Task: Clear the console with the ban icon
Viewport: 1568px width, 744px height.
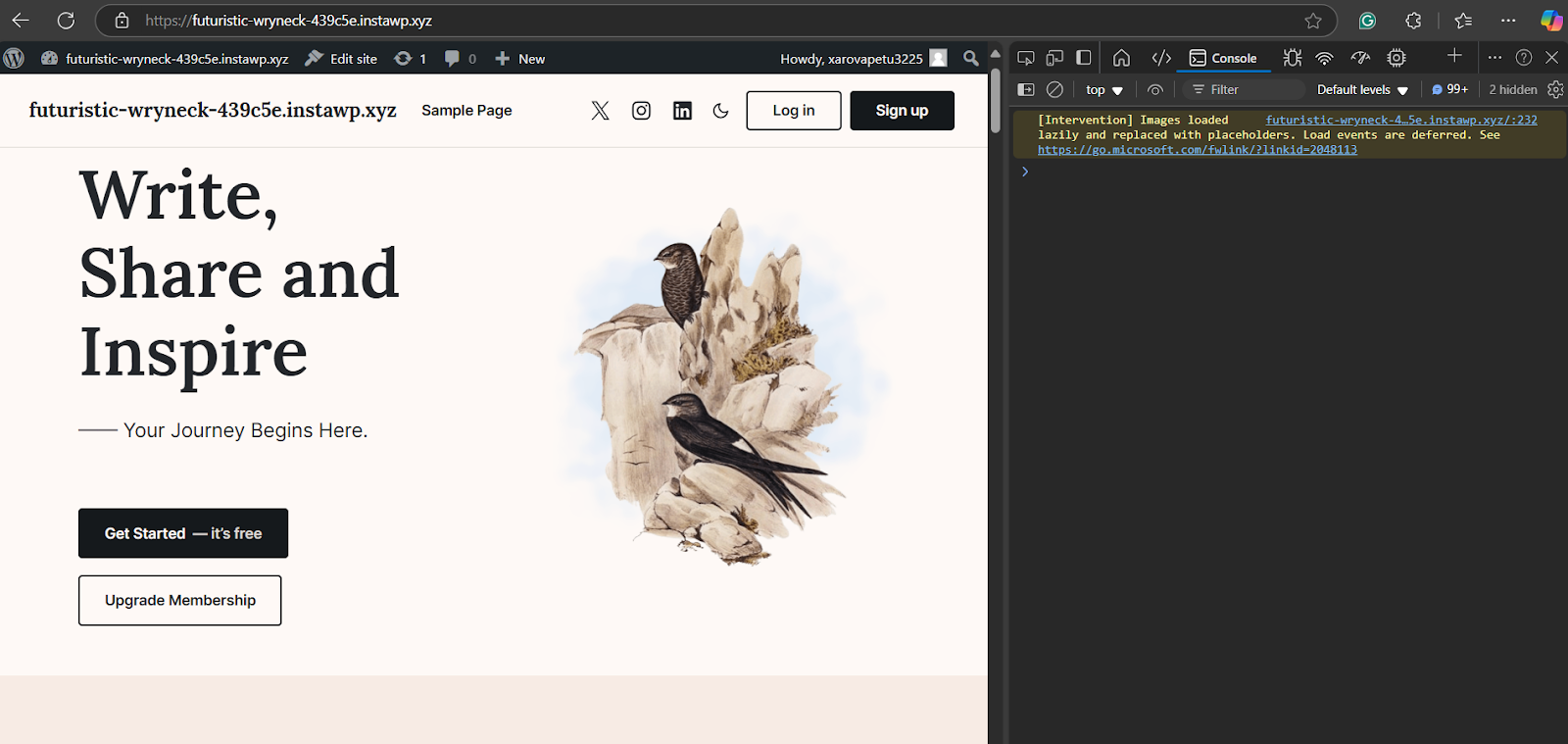Action: [1054, 89]
